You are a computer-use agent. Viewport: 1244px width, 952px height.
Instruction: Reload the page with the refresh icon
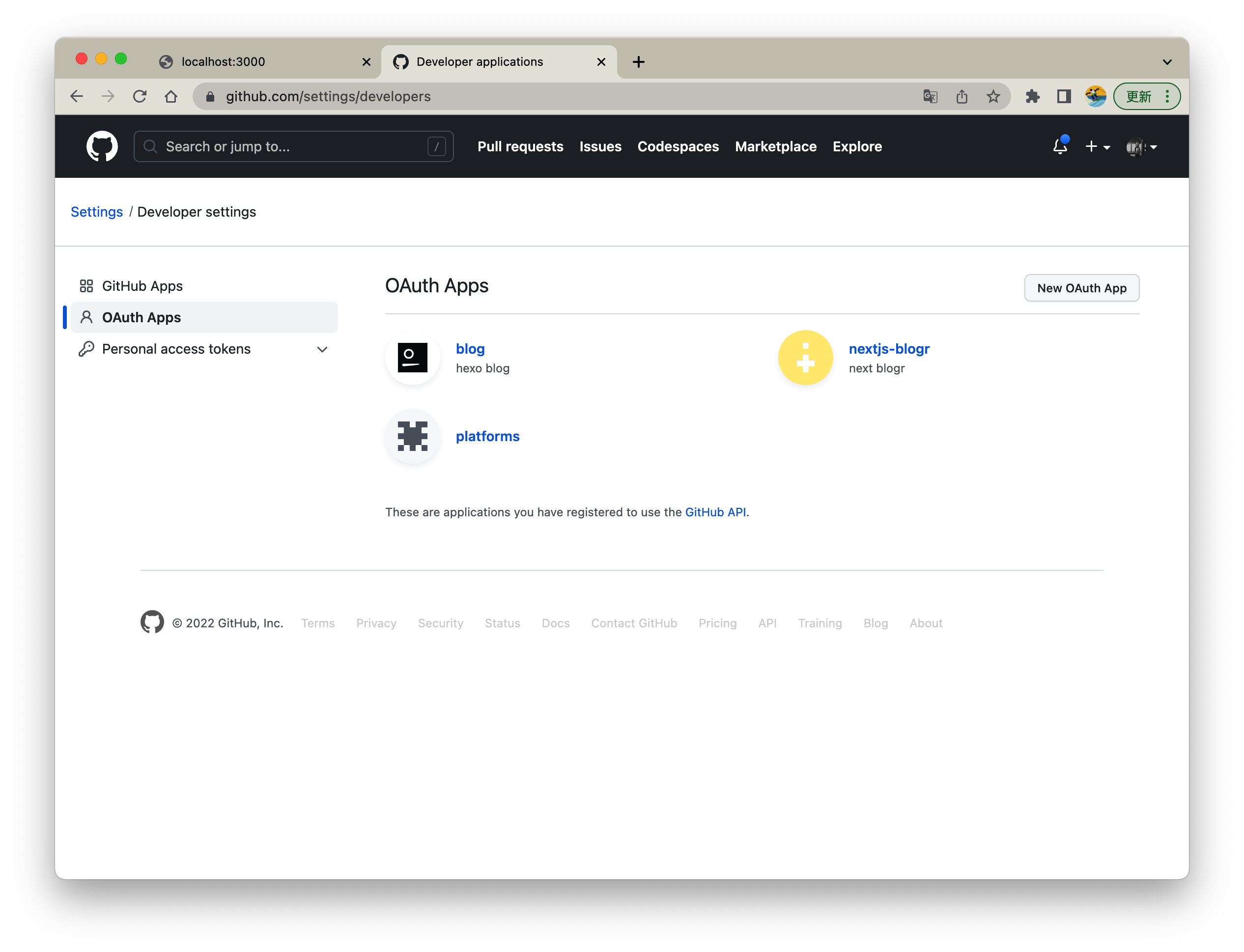140,96
